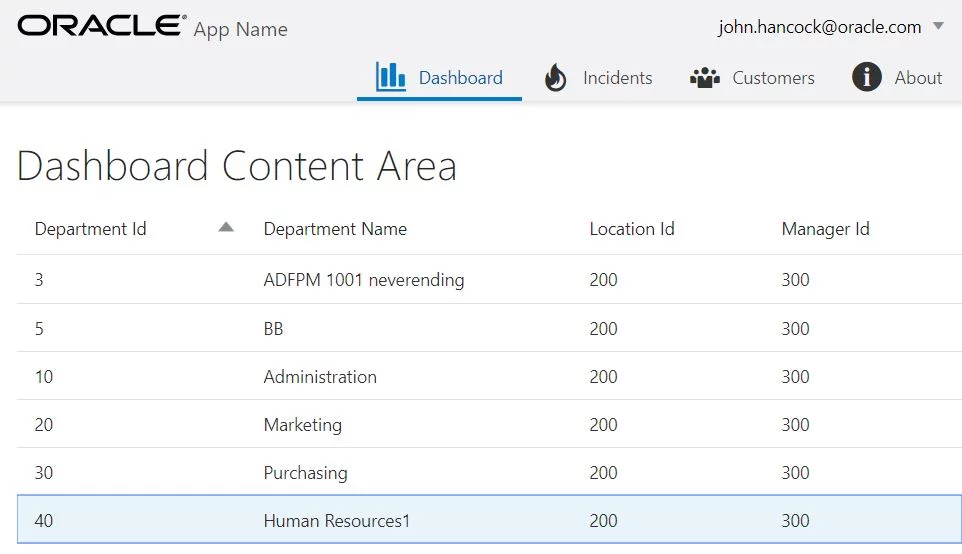
Task: Select the Marketing department cell
Action: tap(302, 425)
